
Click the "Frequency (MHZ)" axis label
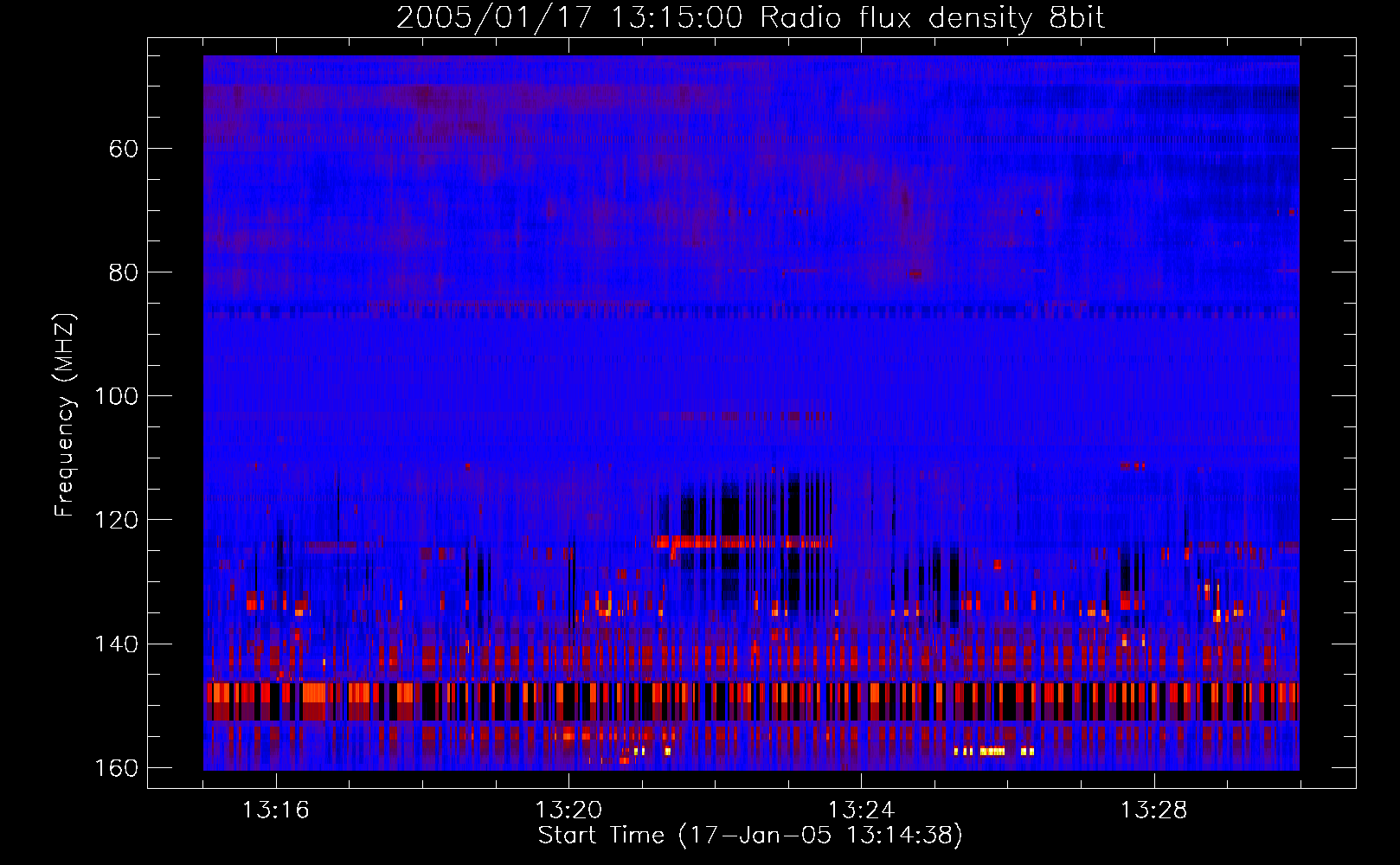65,415
